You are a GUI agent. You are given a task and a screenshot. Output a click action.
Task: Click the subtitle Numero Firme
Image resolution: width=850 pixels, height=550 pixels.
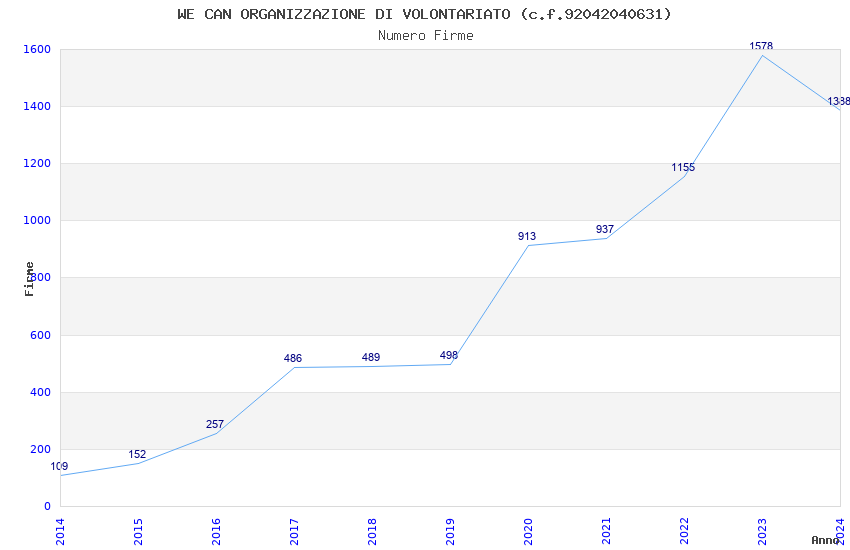426,36
